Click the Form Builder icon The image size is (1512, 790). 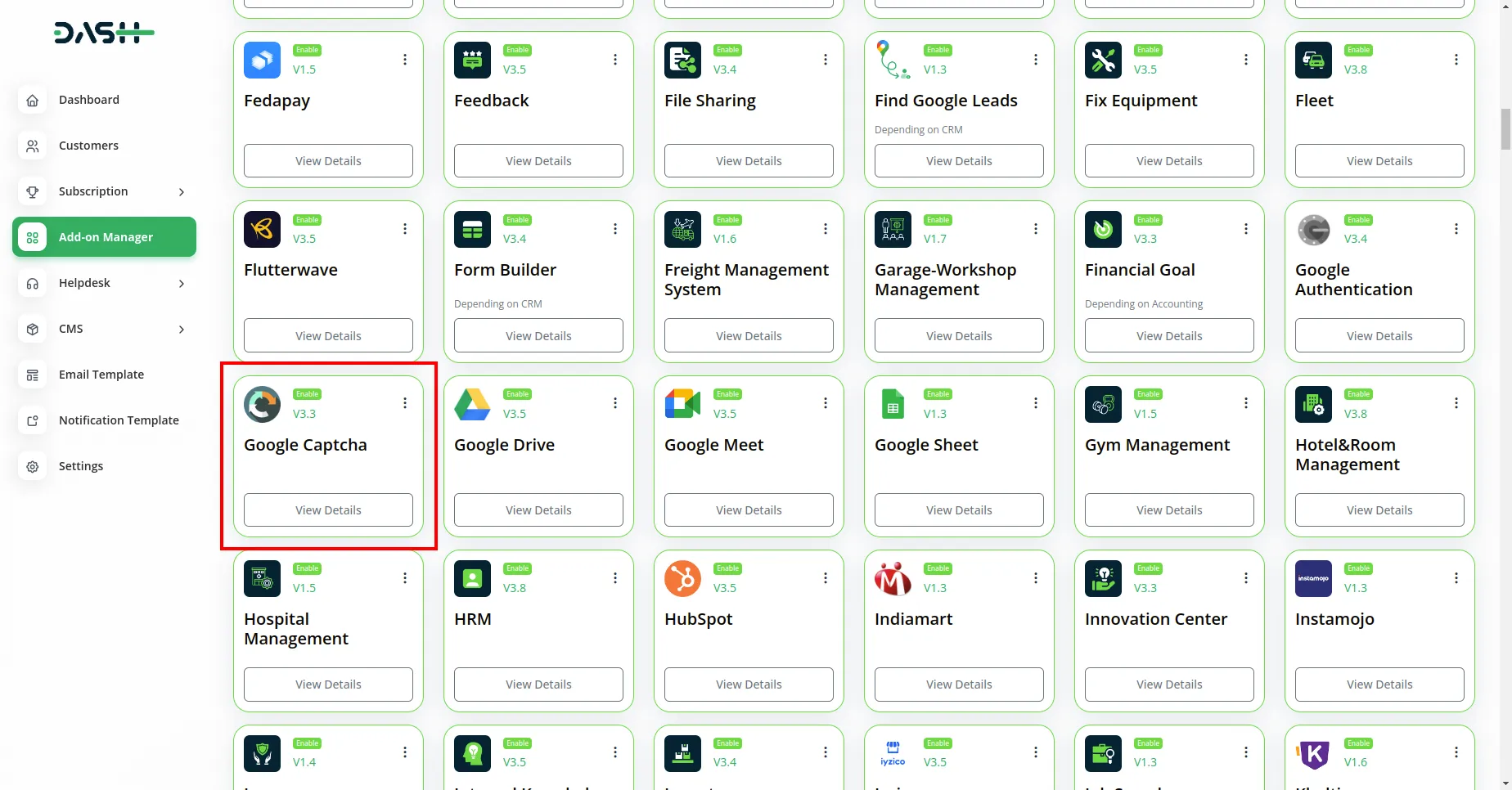(472, 229)
